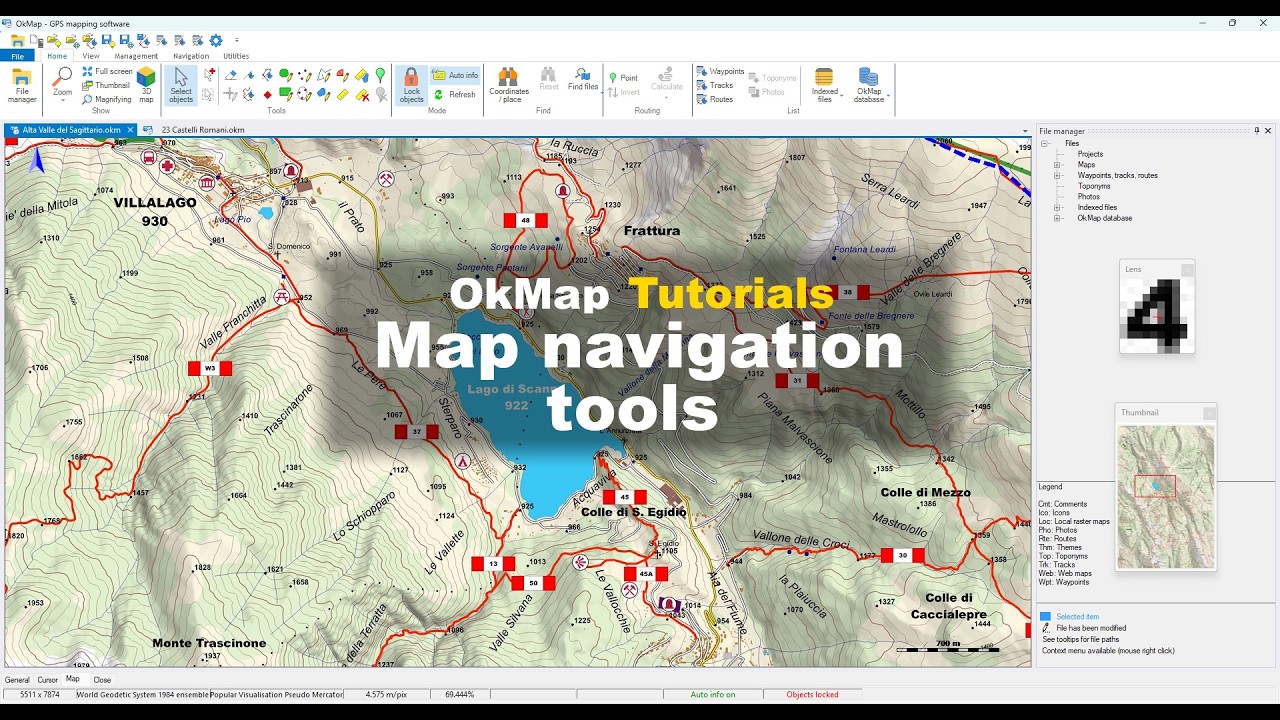The width and height of the screenshot is (1280, 720).
Task: Open the Cursor bottom tab
Action: click(x=48, y=680)
